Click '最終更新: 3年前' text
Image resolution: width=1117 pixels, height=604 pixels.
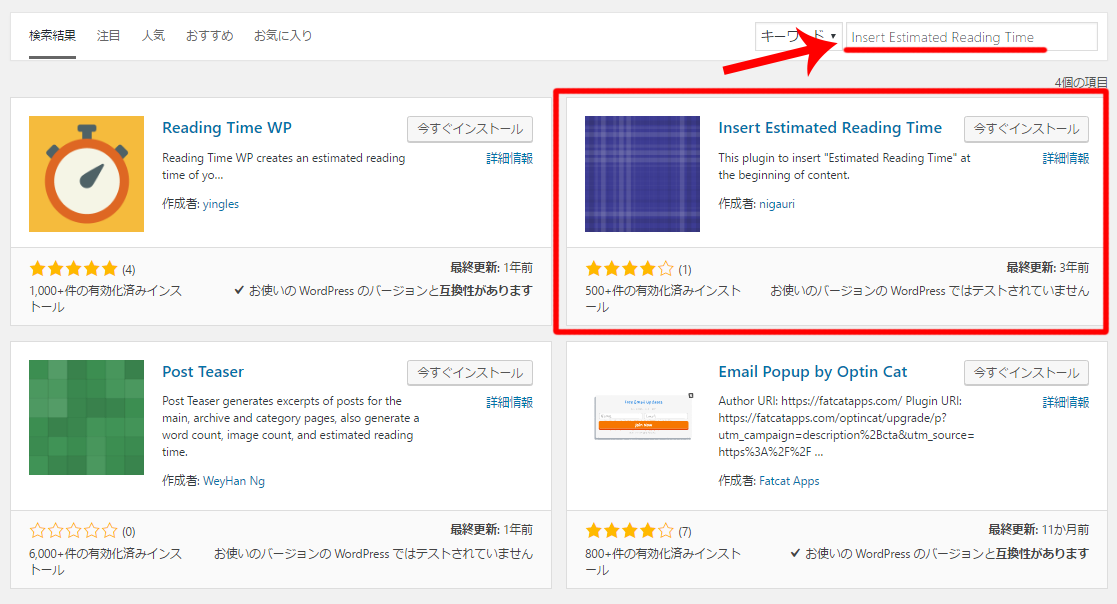point(1047,268)
